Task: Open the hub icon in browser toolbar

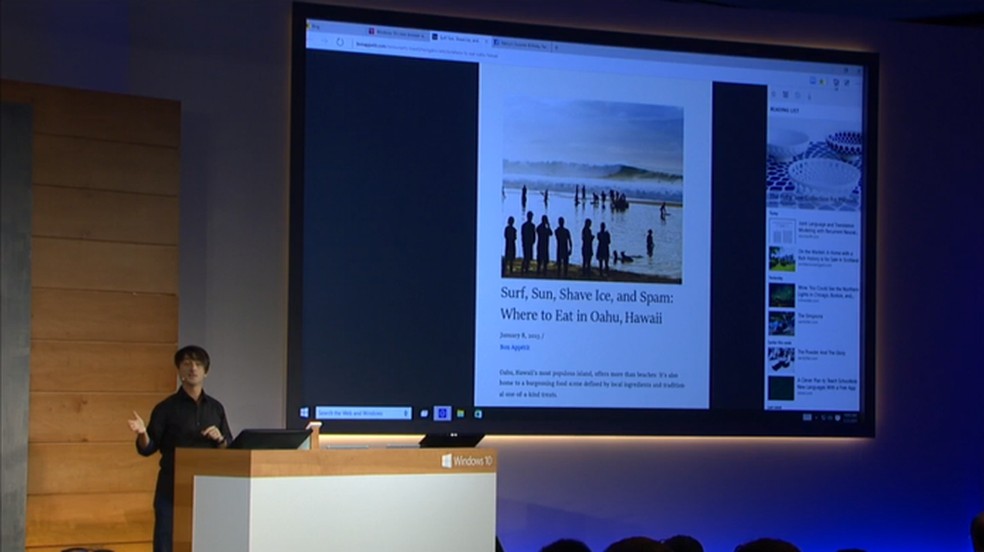Action: point(836,83)
